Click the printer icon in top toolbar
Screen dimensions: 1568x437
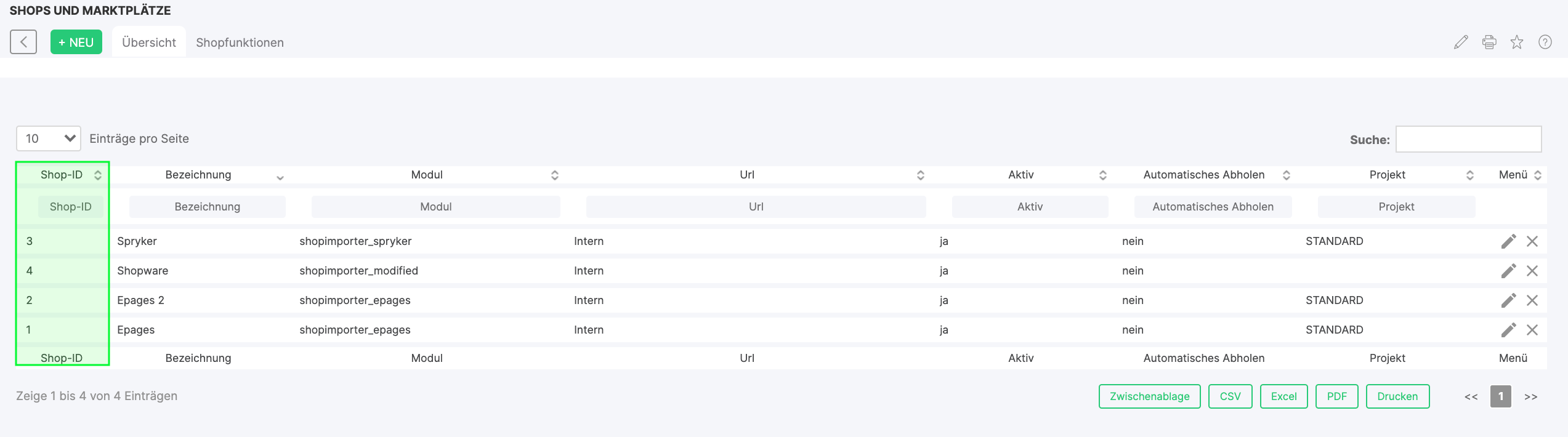point(1489,42)
